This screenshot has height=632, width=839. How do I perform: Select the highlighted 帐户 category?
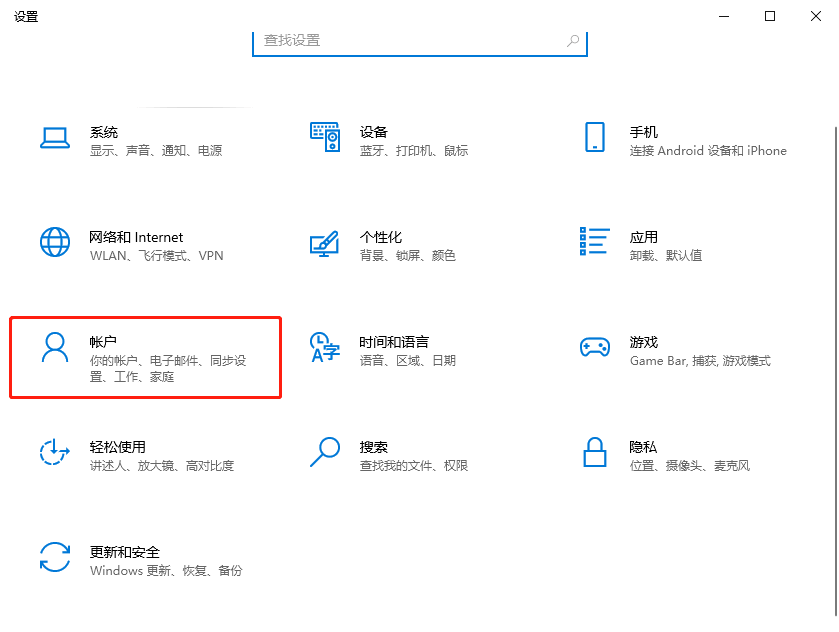click(x=145, y=357)
